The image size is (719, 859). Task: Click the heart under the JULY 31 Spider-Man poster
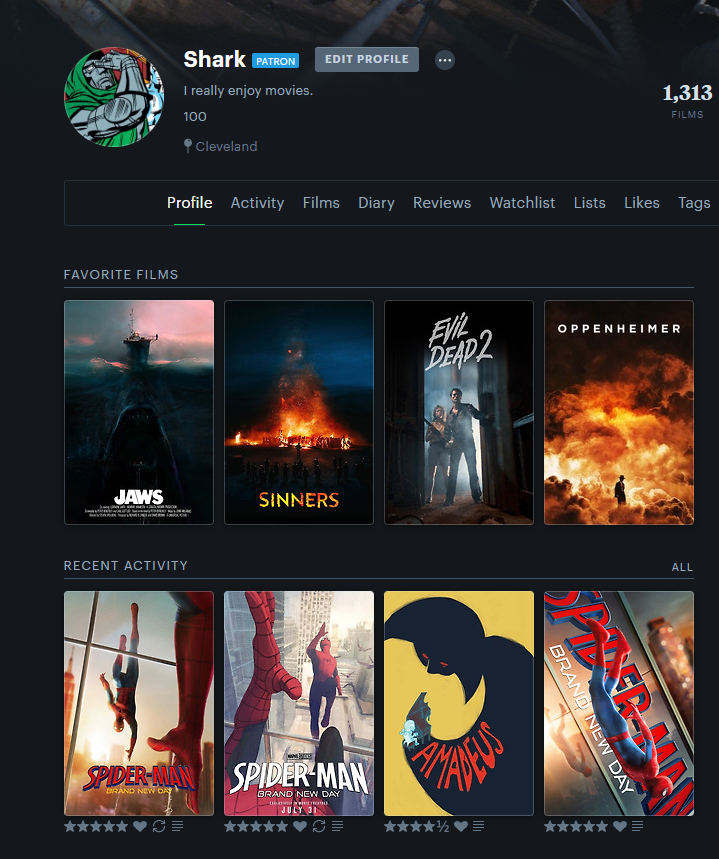(x=300, y=826)
